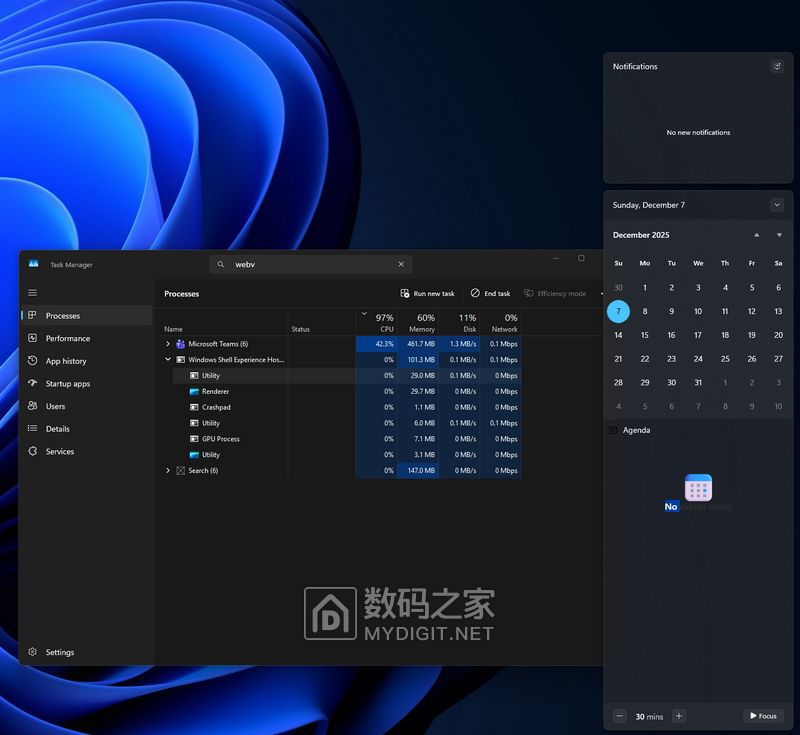Open Task Manager hamburger navigation menu

pyautogui.click(x=33, y=293)
